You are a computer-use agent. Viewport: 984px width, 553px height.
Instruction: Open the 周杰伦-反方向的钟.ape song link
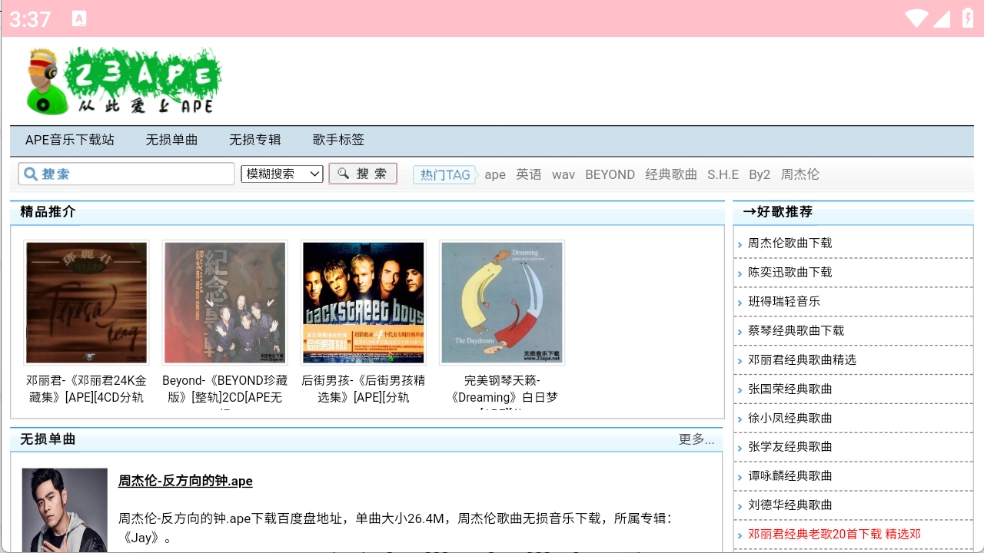click(x=185, y=481)
